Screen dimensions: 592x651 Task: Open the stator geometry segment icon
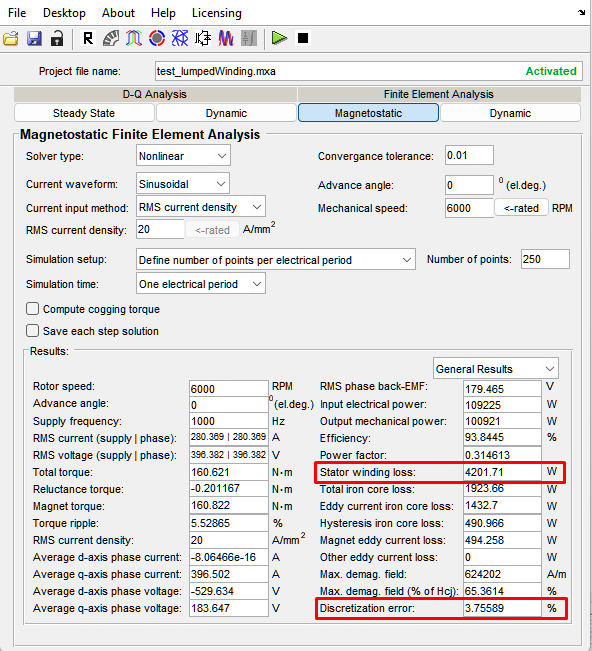coord(111,39)
